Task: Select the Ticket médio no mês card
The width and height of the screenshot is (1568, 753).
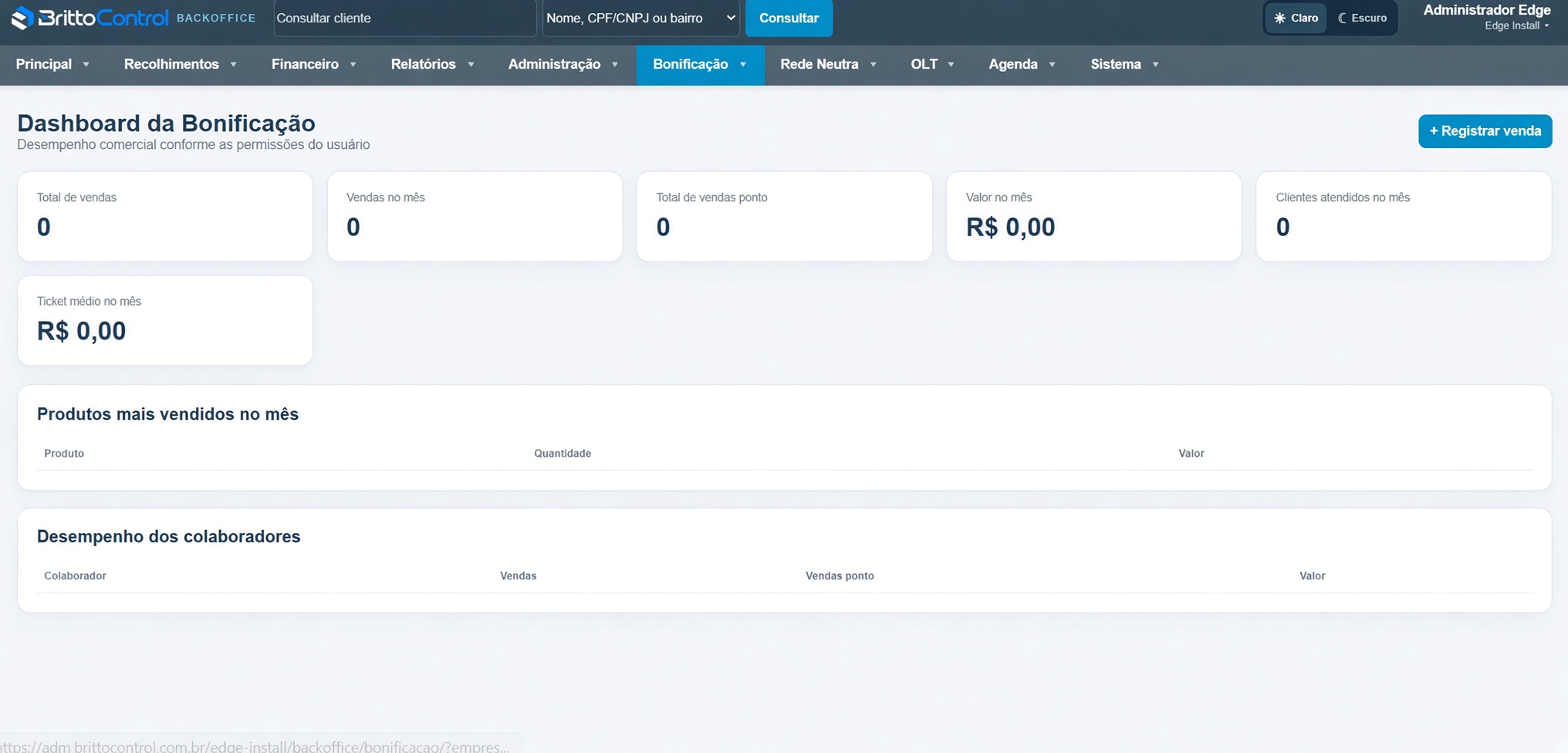Action: coord(165,321)
